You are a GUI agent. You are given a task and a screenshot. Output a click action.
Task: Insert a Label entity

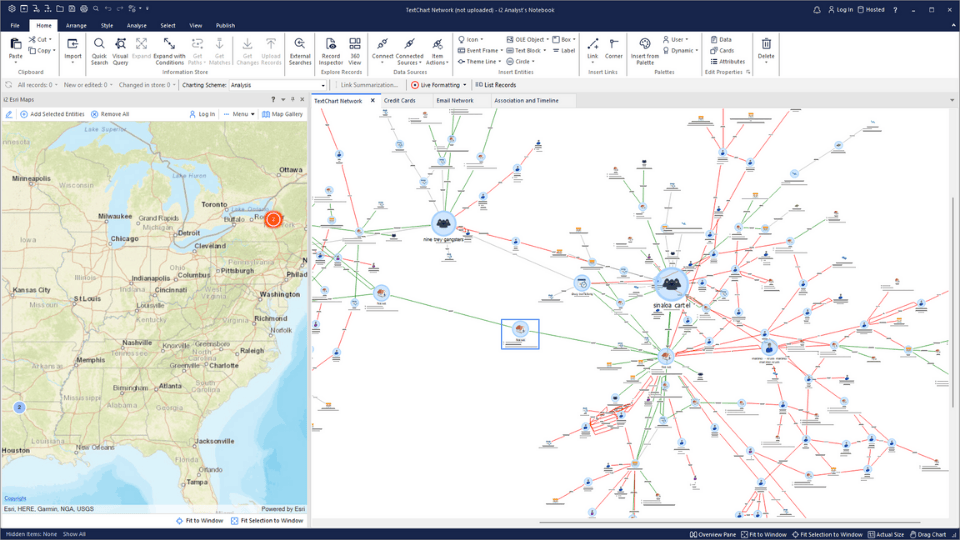(564, 50)
